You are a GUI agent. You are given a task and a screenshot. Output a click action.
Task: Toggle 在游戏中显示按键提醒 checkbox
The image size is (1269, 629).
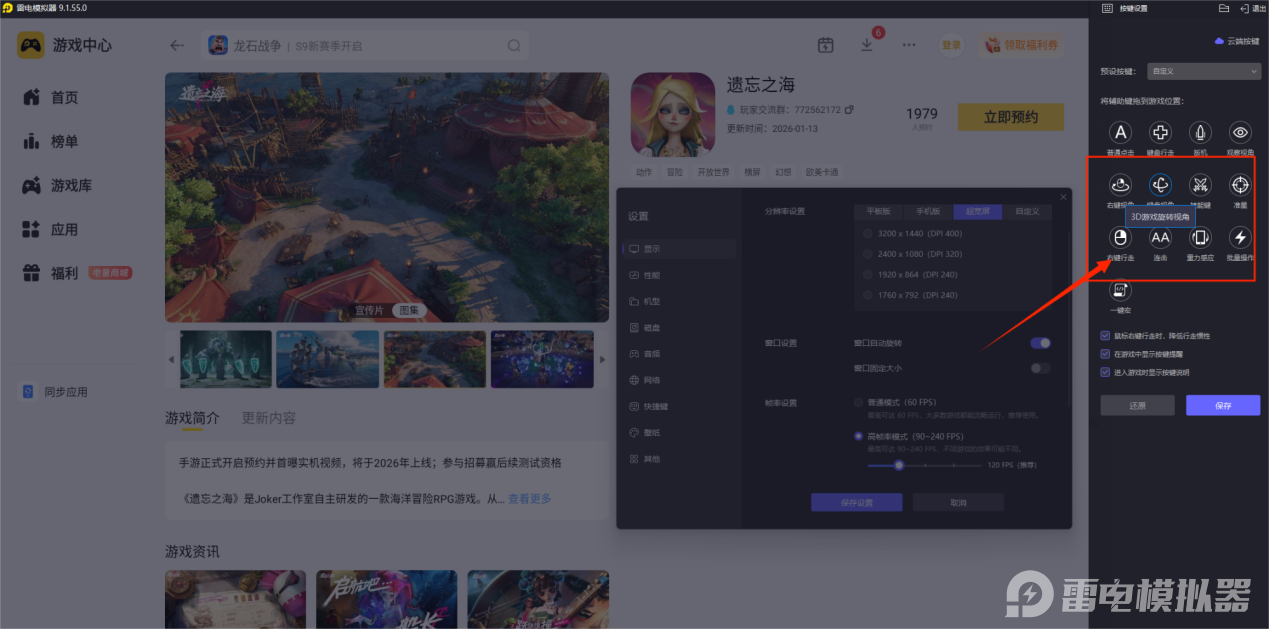[x=1104, y=354]
